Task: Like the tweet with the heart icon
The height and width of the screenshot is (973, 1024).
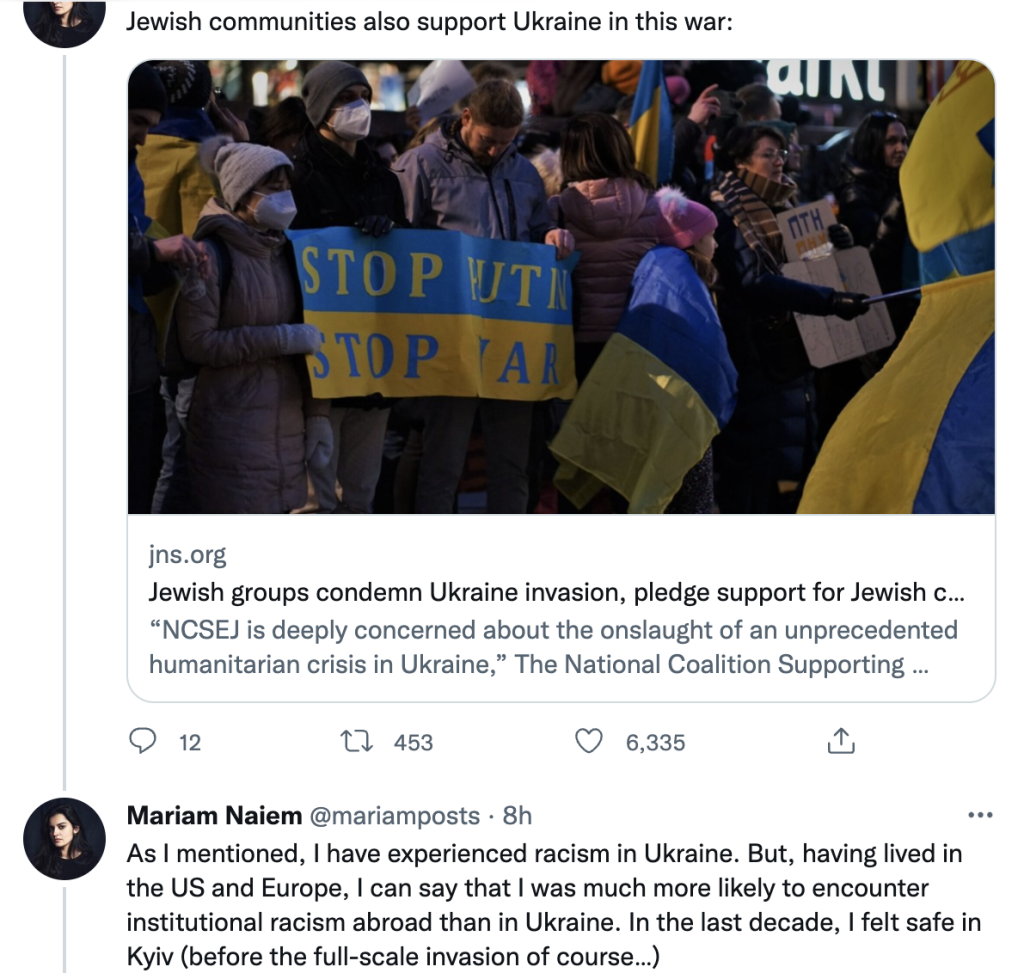Action: tap(588, 742)
